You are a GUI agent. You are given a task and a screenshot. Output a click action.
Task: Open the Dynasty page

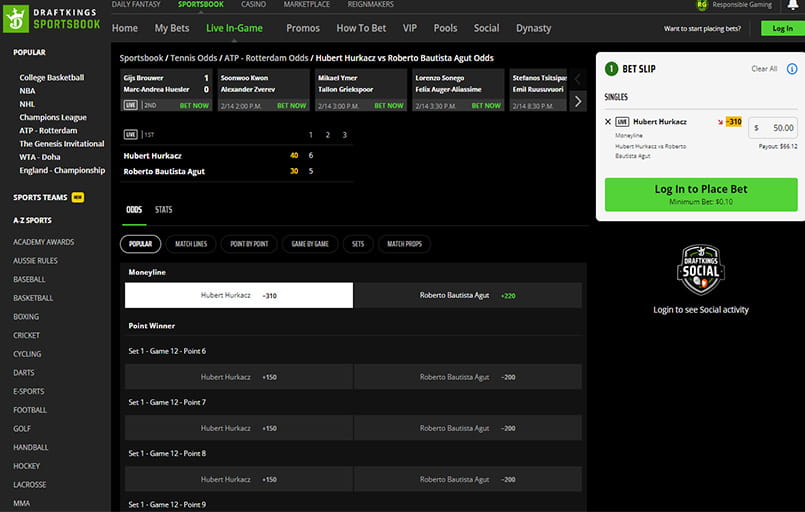(533, 28)
